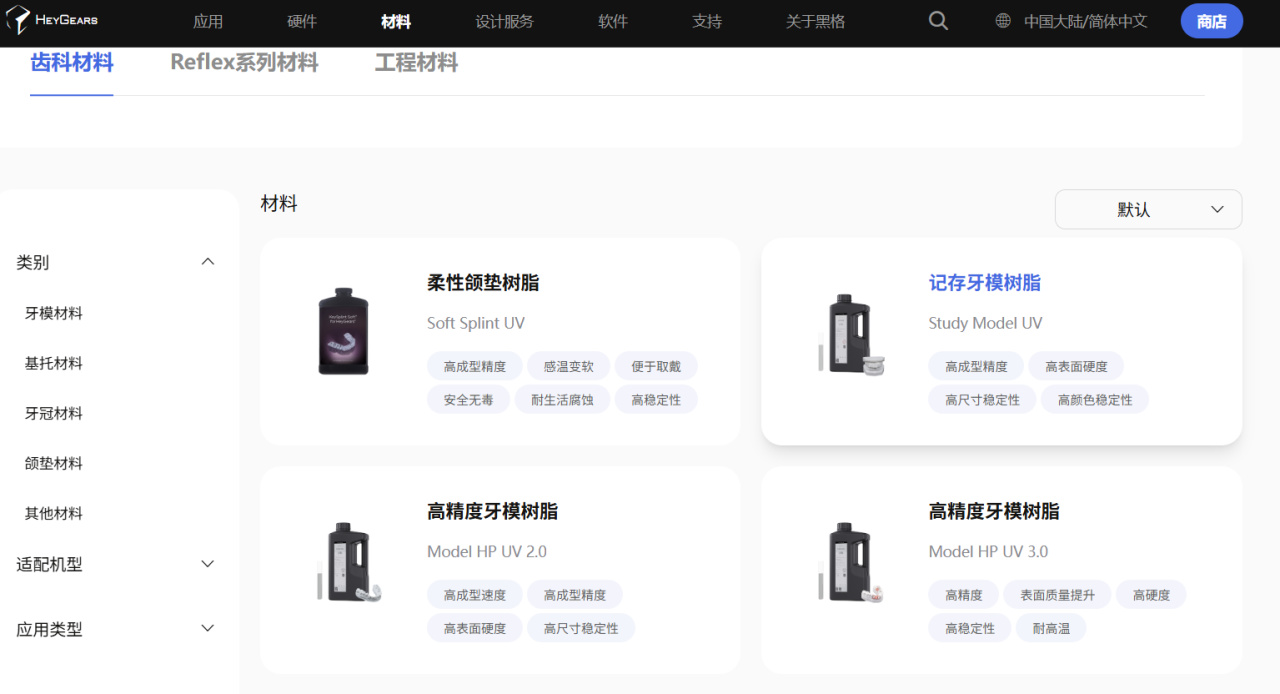Click the 便于取戴 tag

point(656,366)
